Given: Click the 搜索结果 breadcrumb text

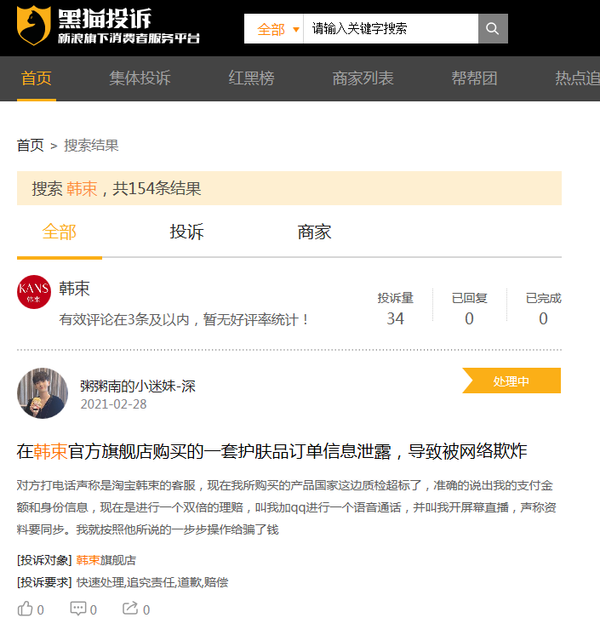Looking at the screenshot, I should (x=92, y=146).
